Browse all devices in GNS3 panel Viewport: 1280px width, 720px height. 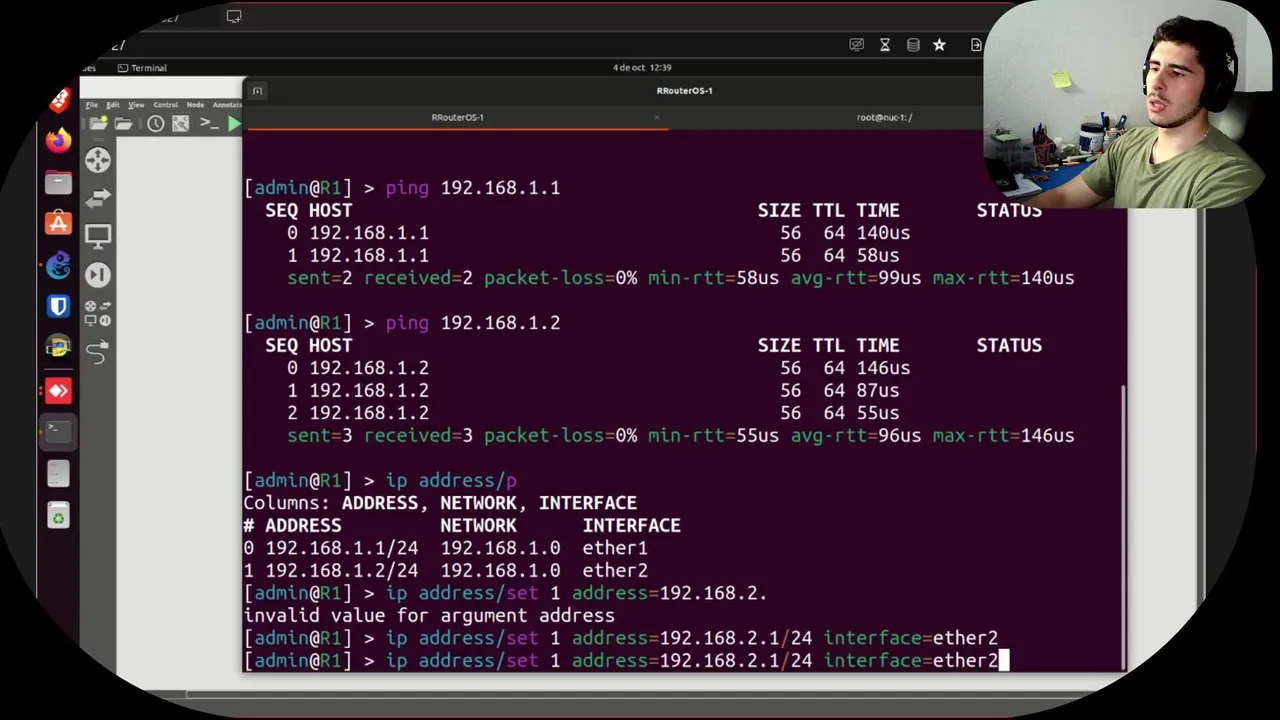97,313
